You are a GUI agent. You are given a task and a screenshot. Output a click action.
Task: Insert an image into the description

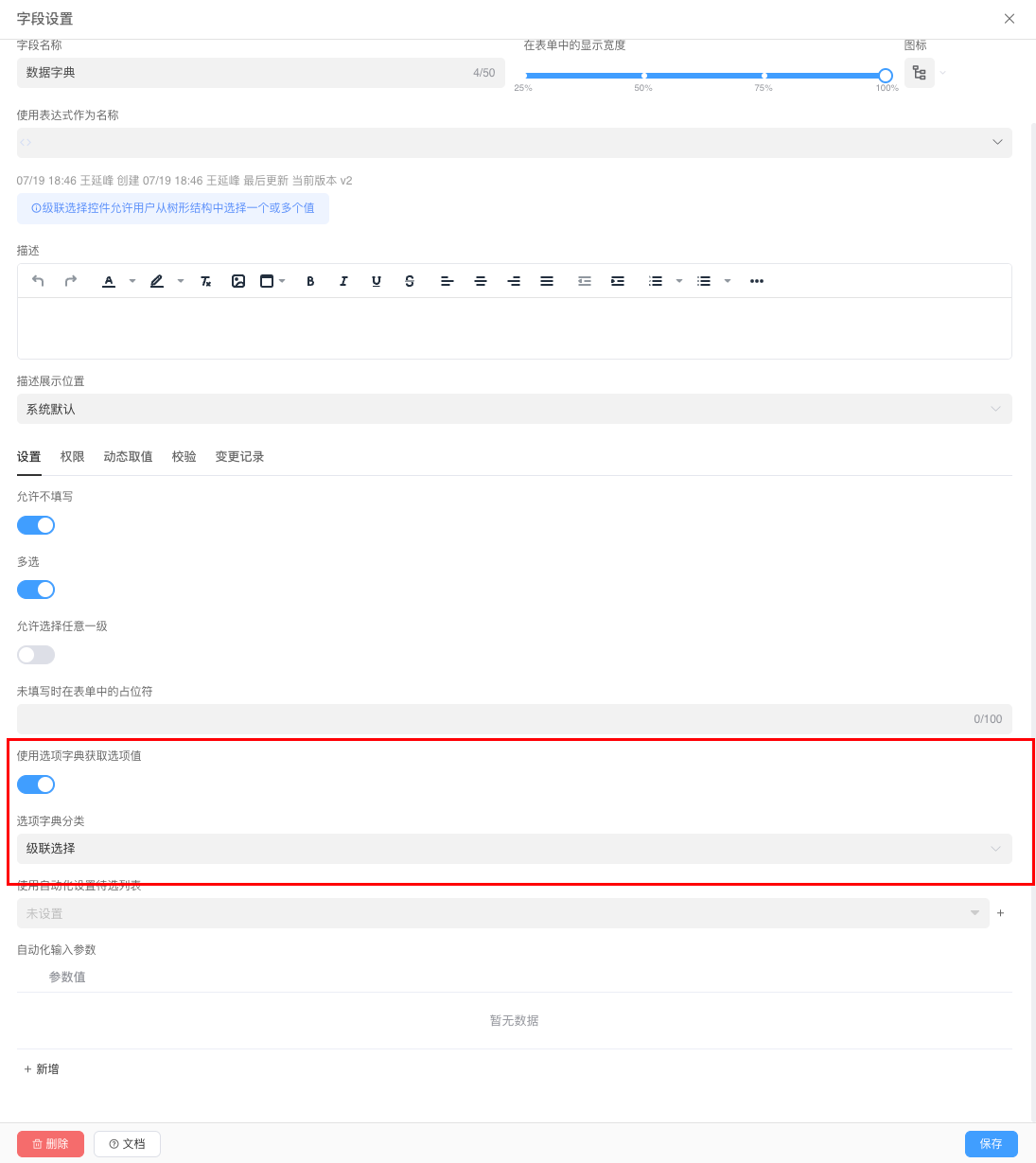238,280
